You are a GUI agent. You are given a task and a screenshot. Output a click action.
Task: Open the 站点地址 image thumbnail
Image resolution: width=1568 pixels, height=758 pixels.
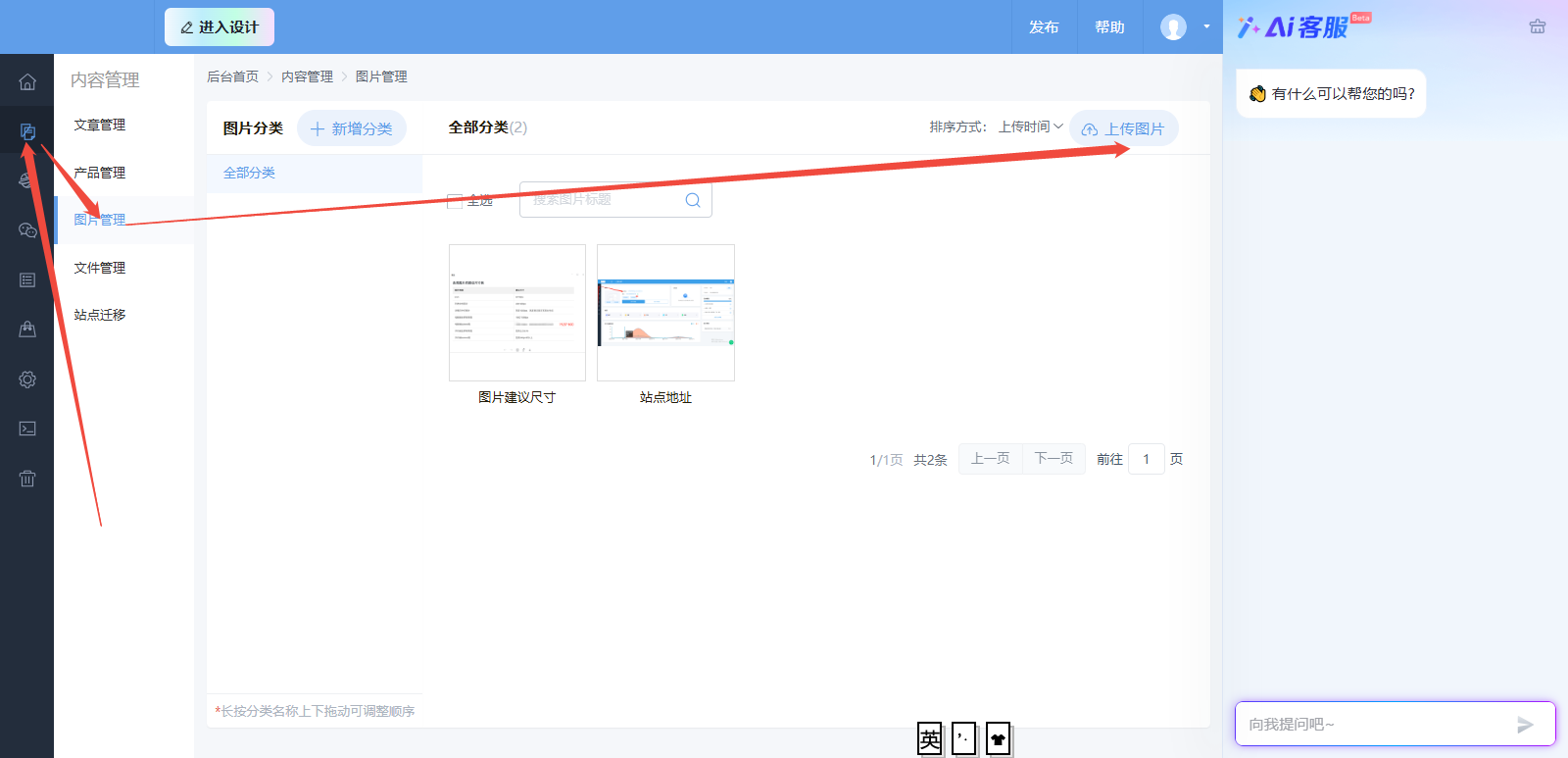(x=665, y=313)
